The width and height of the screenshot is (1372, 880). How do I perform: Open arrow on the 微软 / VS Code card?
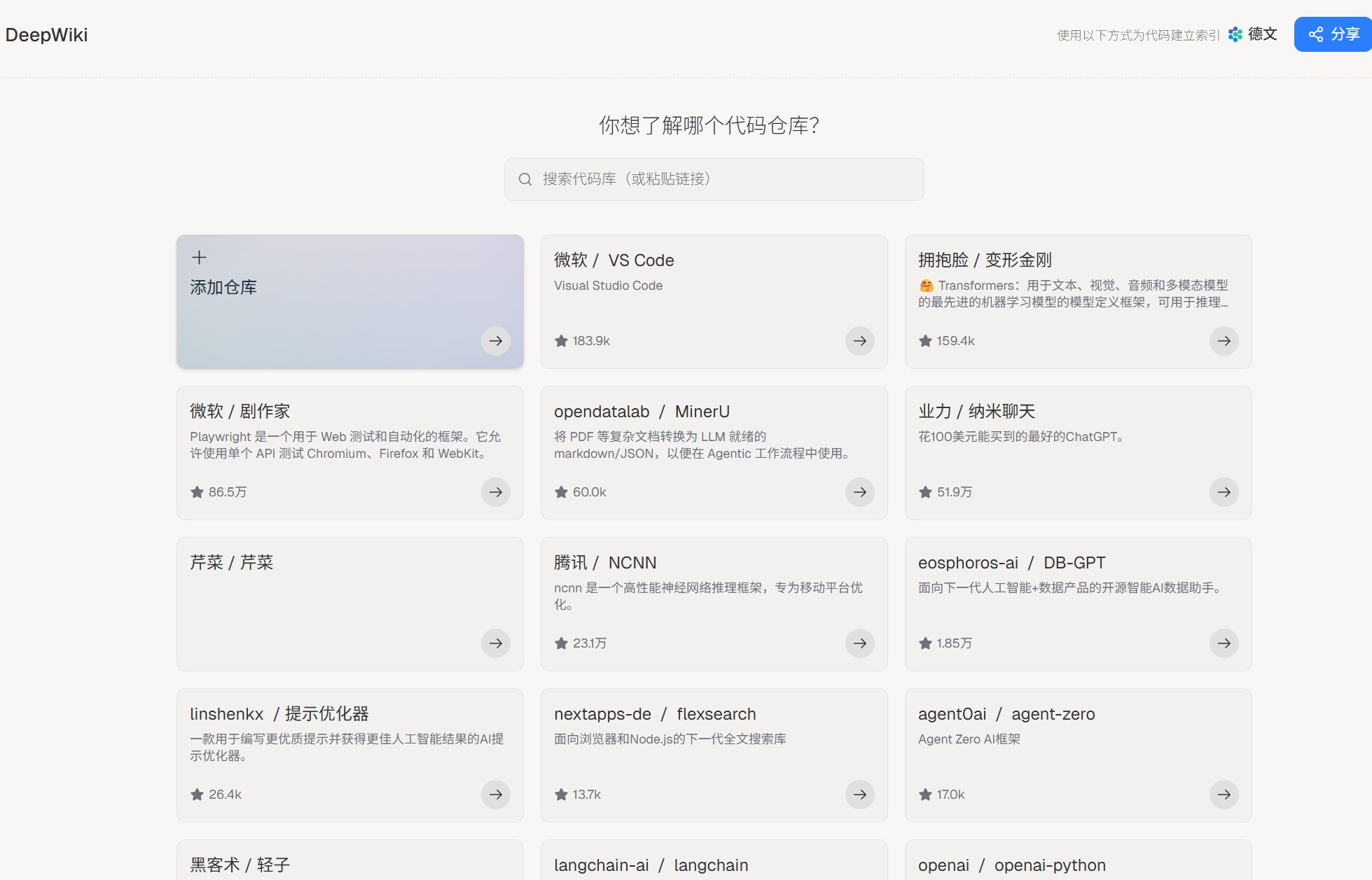point(860,341)
